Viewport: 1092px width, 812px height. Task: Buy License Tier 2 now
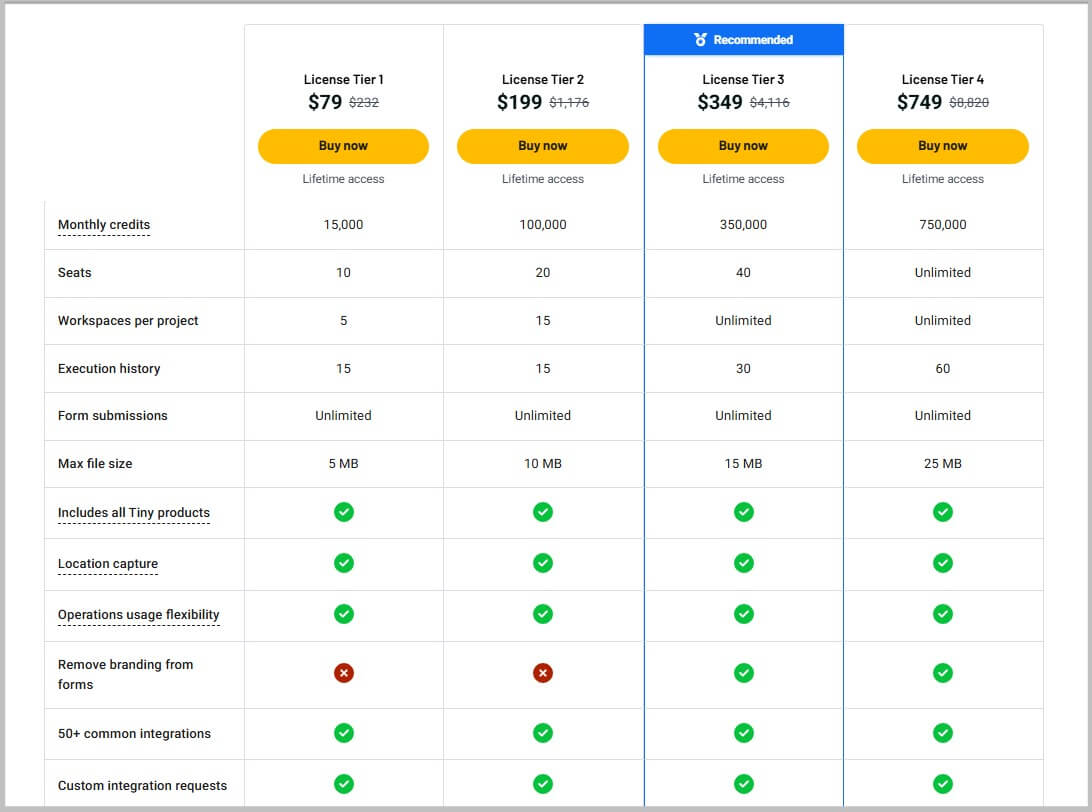(x=543, y=146)
